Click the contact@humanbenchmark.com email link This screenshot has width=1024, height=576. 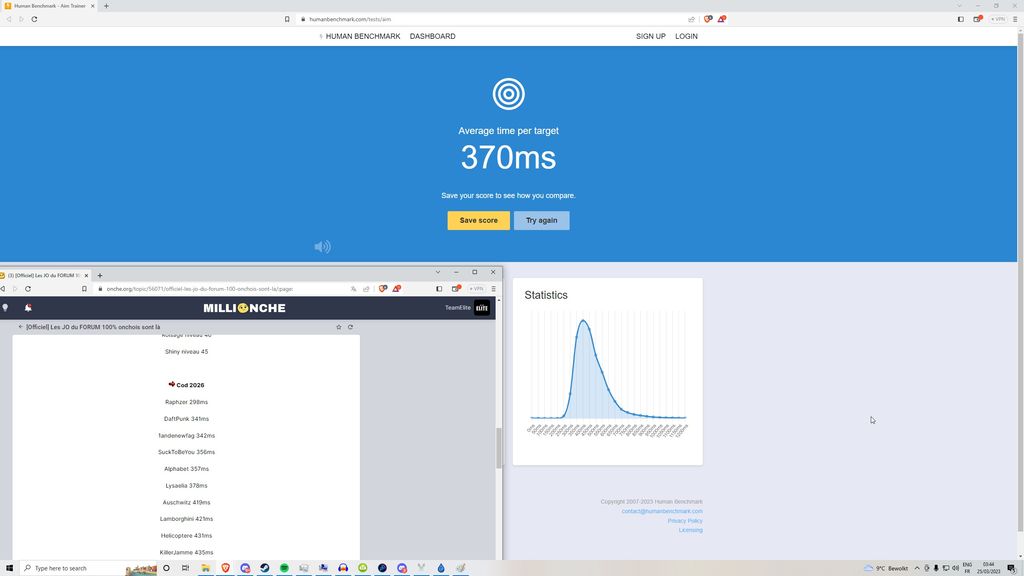pyautogui.click(x=661, y=511)
